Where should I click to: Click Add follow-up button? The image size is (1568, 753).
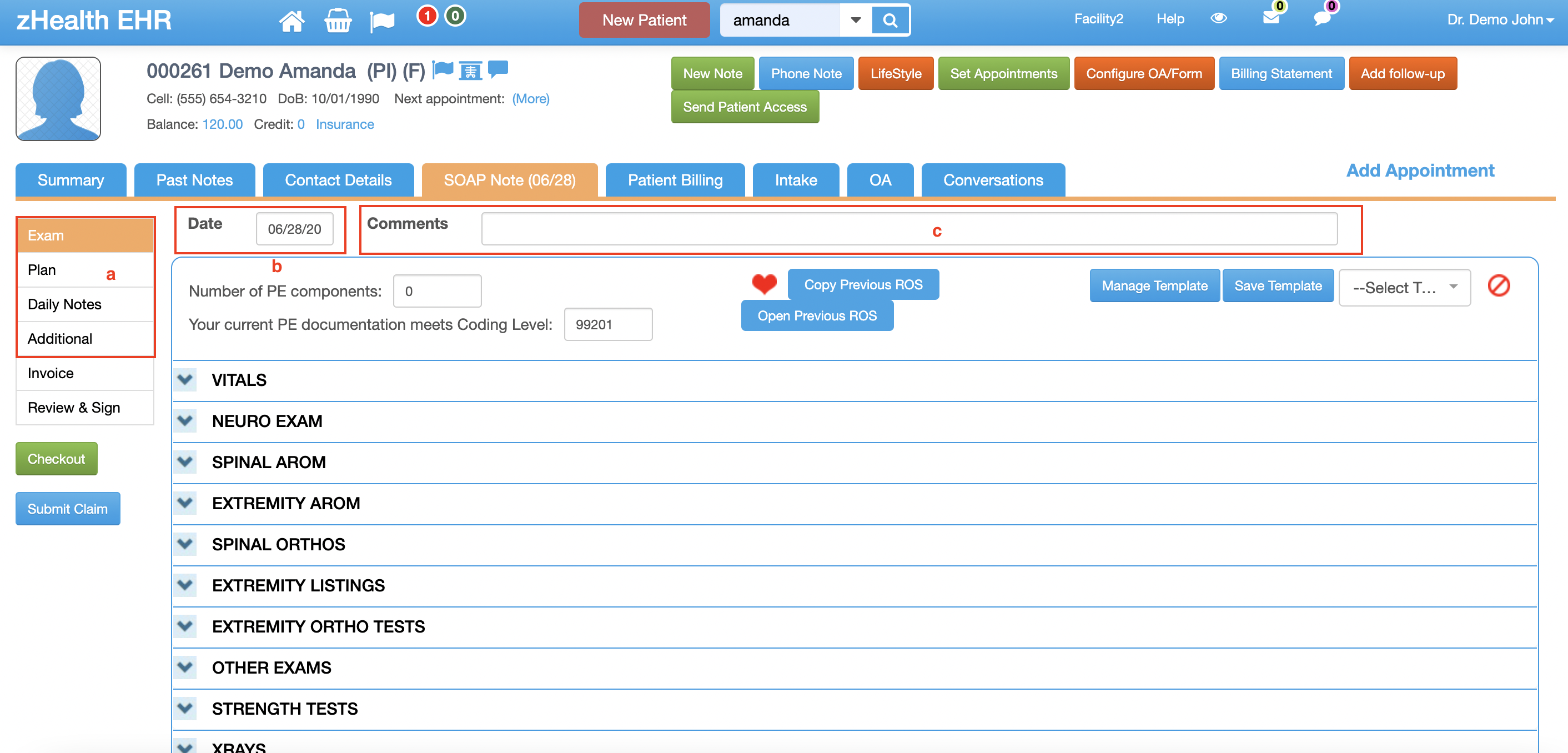pyautogui.click(x=1403, y=73)
